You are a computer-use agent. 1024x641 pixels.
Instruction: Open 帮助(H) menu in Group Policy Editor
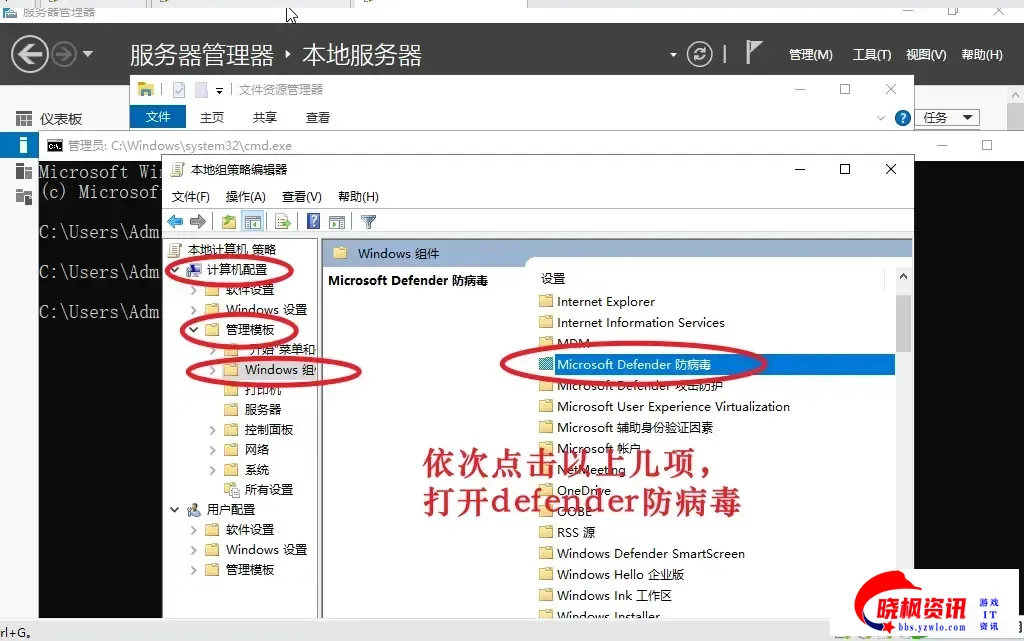358,196
